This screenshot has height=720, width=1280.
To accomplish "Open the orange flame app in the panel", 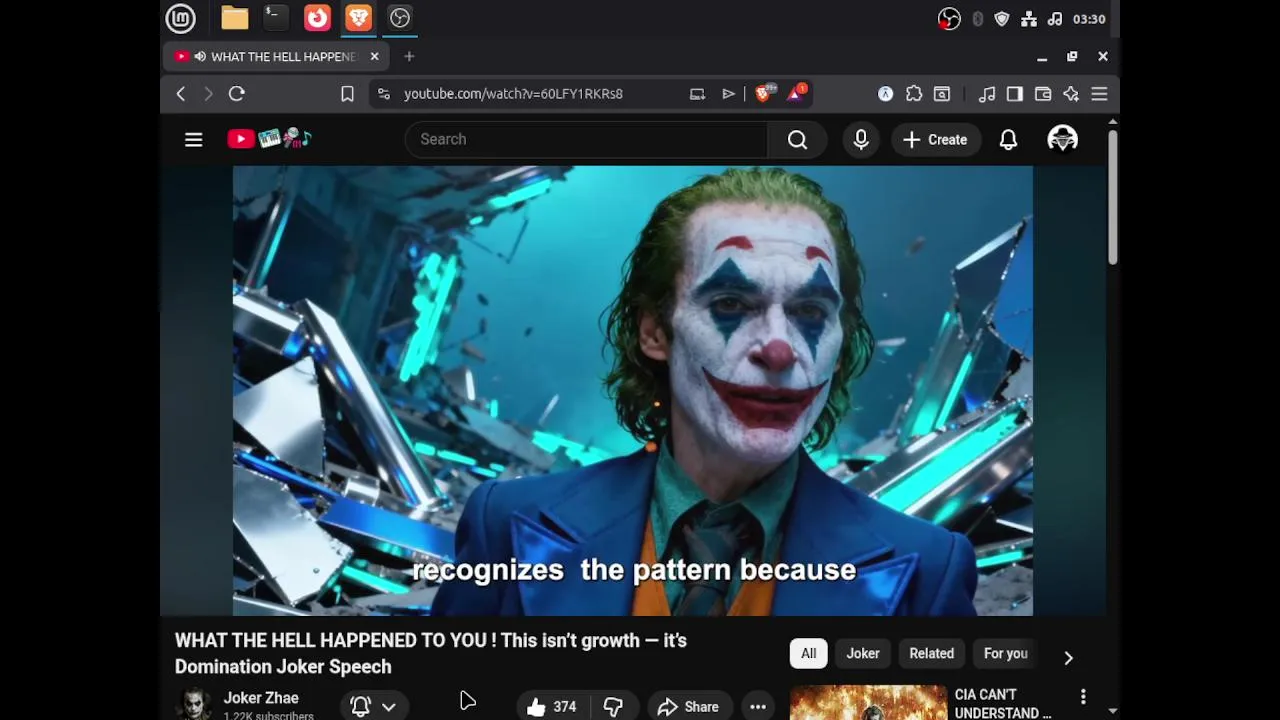I will (317, 18).
